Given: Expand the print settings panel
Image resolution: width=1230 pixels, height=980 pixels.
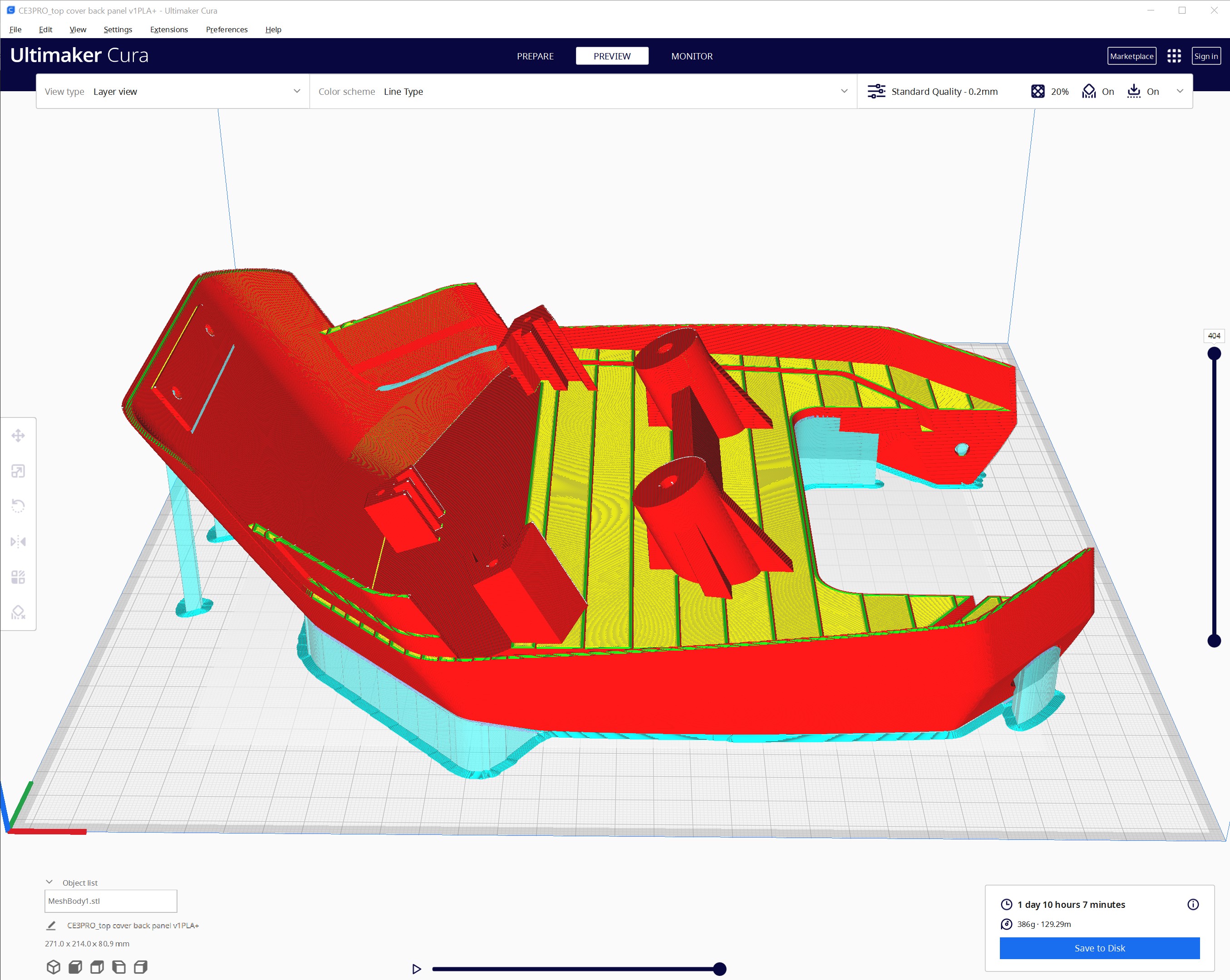Looking at the screenshot, I should 1180,91.
